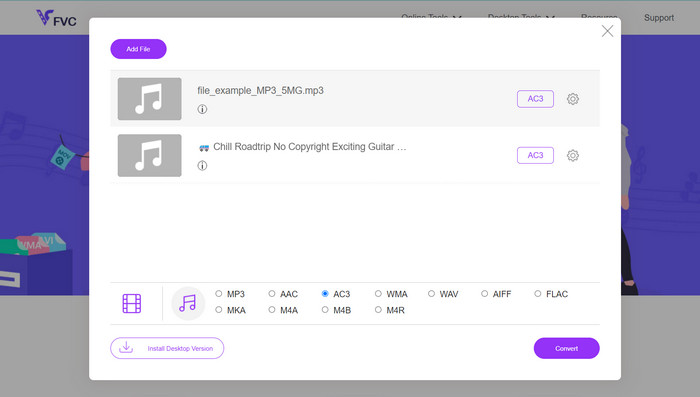Click file name file_example_MP3_5MG.mp3
Screen dimensions: 700x397
click(x=260, y=91)
